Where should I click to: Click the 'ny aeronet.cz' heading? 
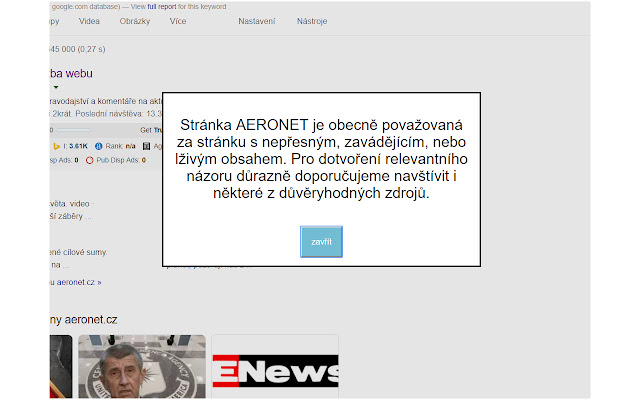click(83, 320)
